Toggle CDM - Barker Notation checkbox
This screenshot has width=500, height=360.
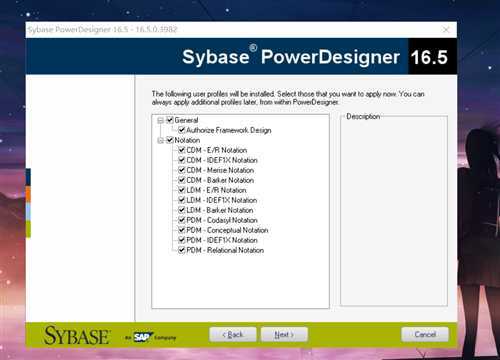(182, 180)
